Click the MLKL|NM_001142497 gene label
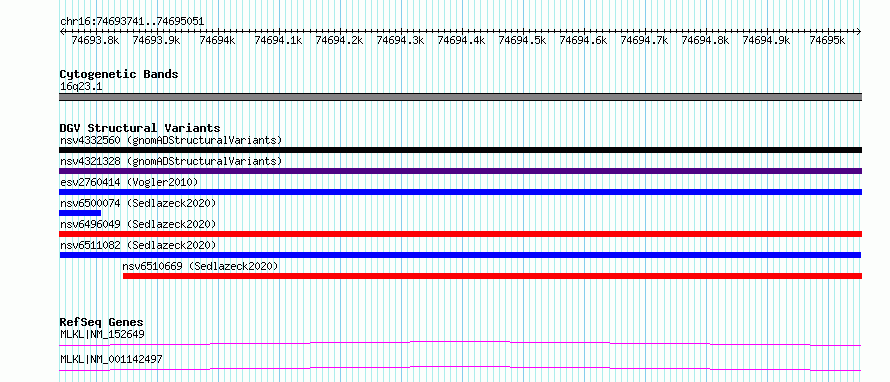This screenshot has width=890, height=382. 112,359
